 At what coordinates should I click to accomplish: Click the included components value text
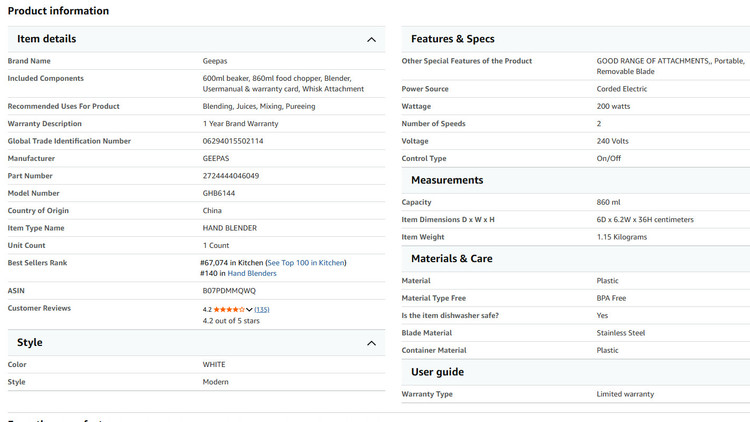[x=283, y=84]
